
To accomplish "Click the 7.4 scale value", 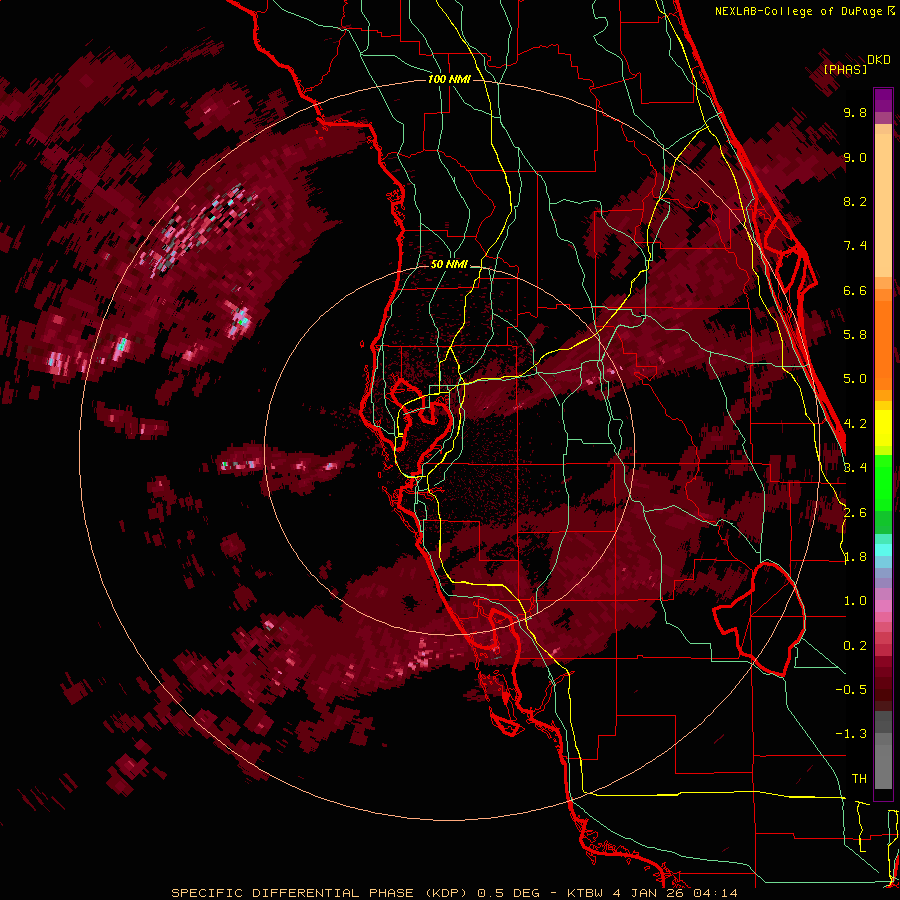I will point(855,246).
